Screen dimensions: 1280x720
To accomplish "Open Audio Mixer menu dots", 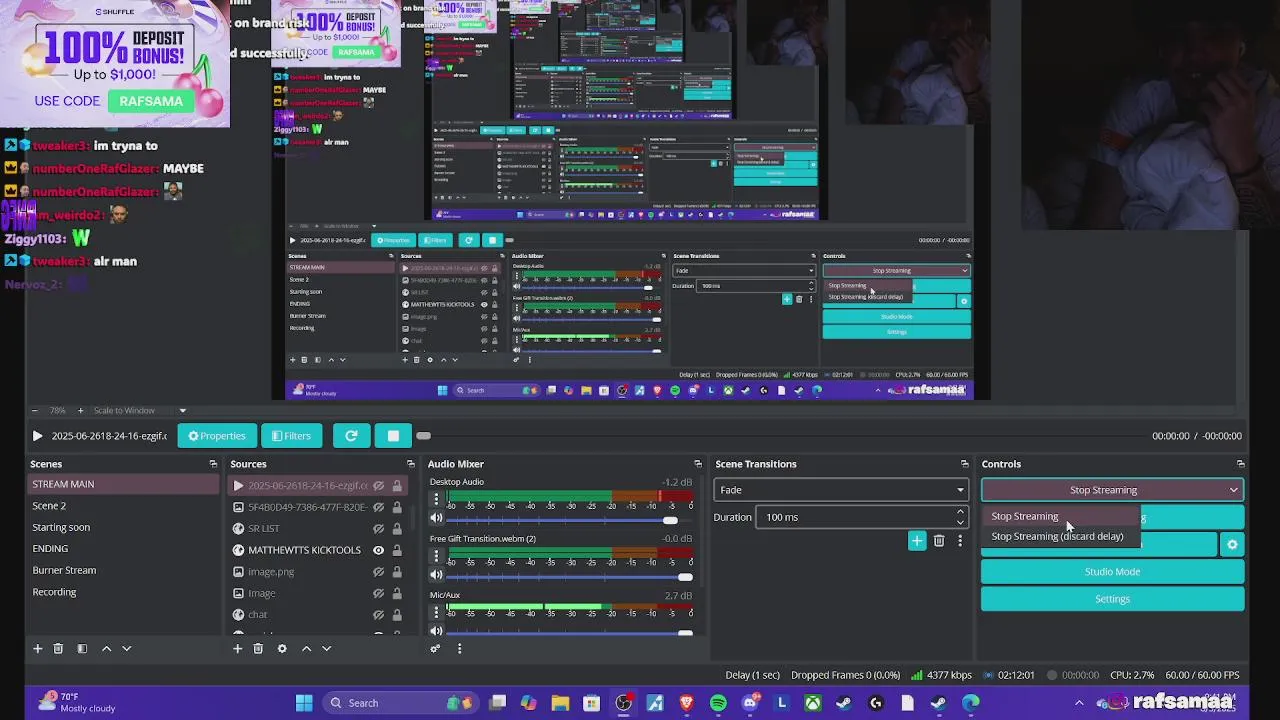I will [x=459, y=648].
